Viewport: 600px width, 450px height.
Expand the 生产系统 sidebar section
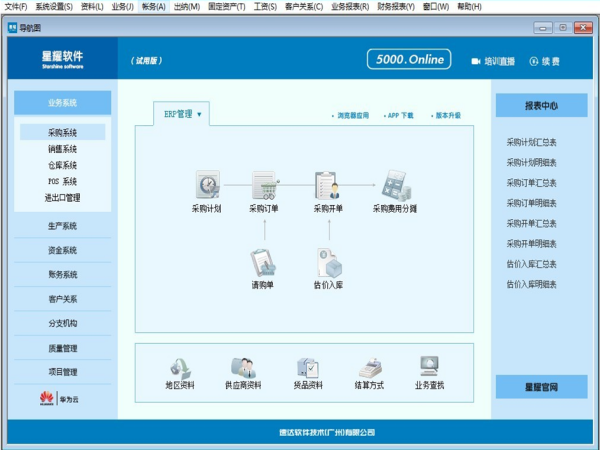(62, 226)
